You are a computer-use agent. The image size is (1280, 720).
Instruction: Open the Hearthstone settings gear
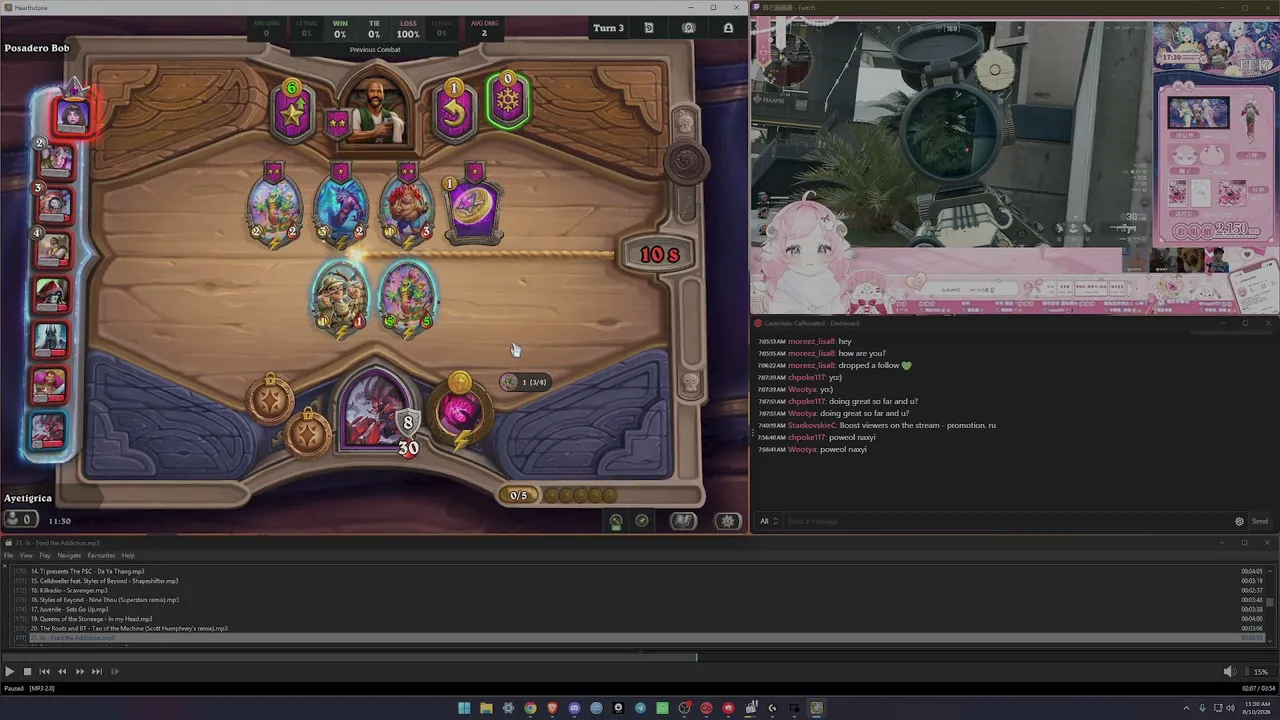pyautogui.click(x=728, y=521)
